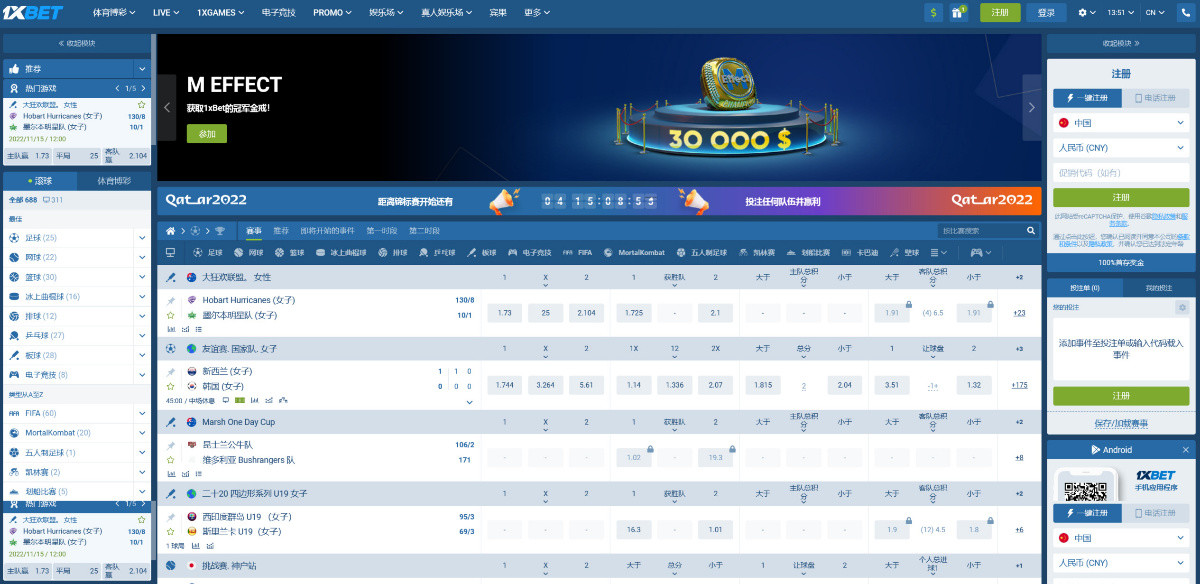The image size is (1200, 584).
Task: Click the Qatar2022 countdown banner
Action: pyautogui.click(x=598, y=201)
